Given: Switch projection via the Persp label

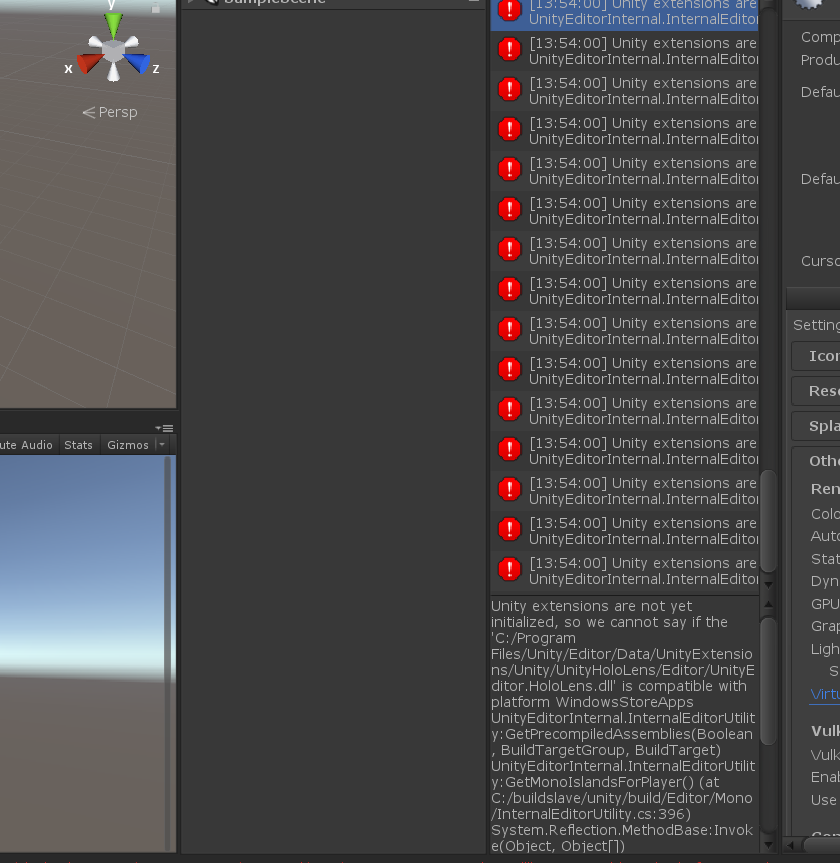Looking at the screenshot, I should tap(110, 112).
